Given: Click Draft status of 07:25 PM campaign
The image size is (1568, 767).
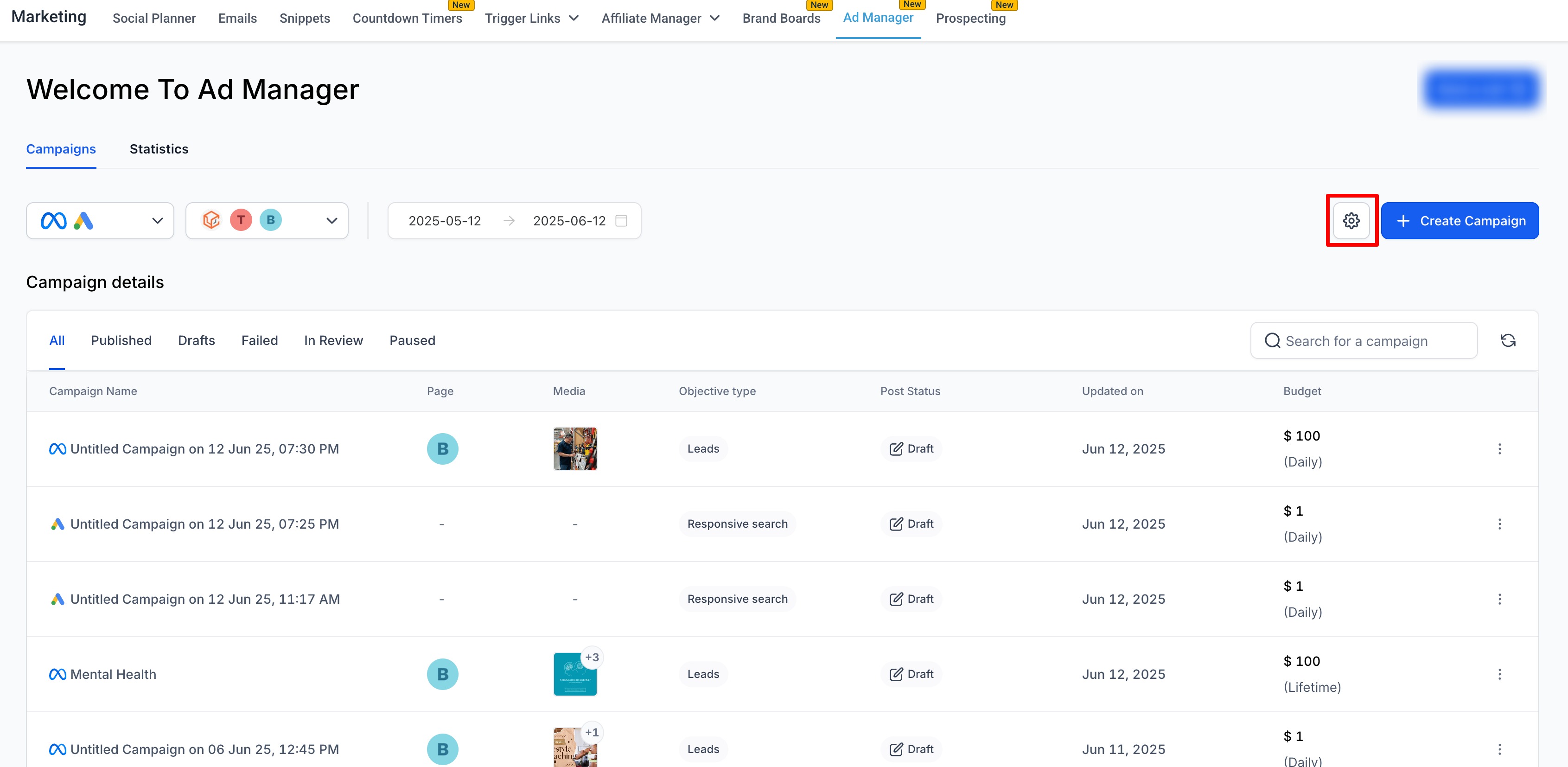Looking at the screenshot, I should 911,524.
